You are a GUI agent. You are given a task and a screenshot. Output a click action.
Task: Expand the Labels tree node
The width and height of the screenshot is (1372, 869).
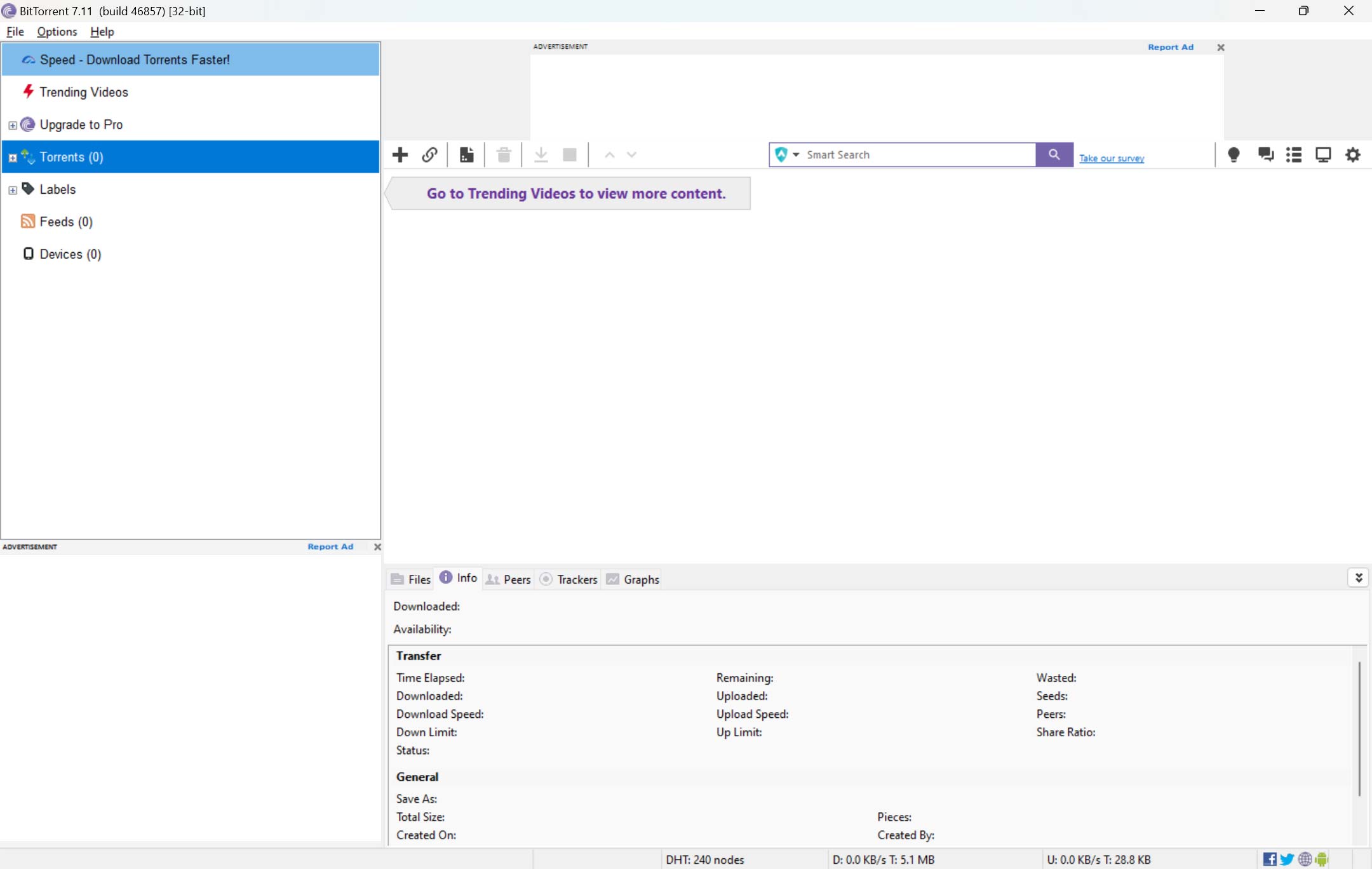click(13, 190)
